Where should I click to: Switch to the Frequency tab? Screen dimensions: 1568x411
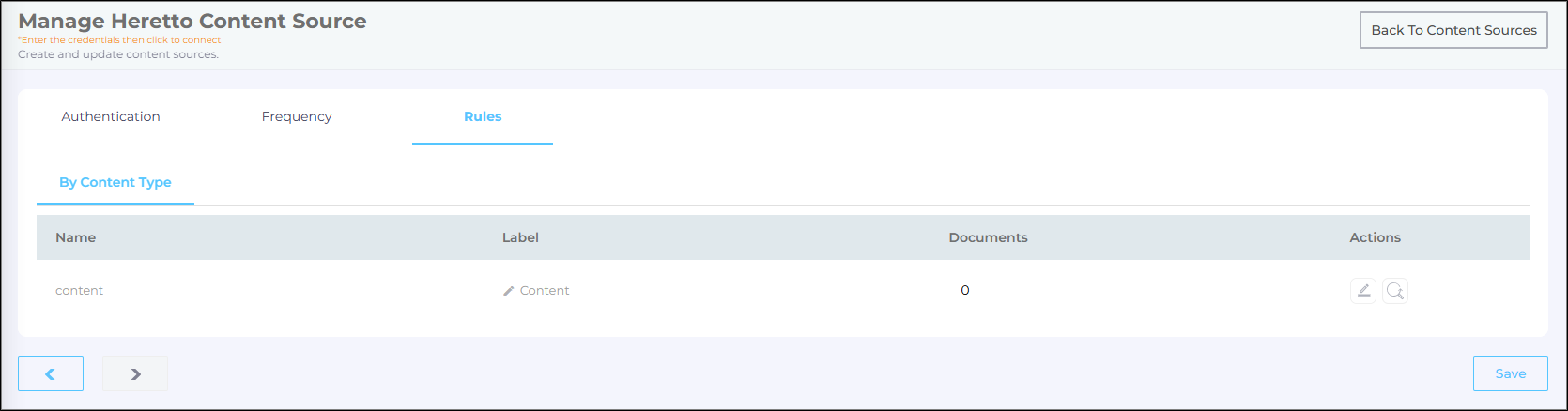(x=297, y=116)
